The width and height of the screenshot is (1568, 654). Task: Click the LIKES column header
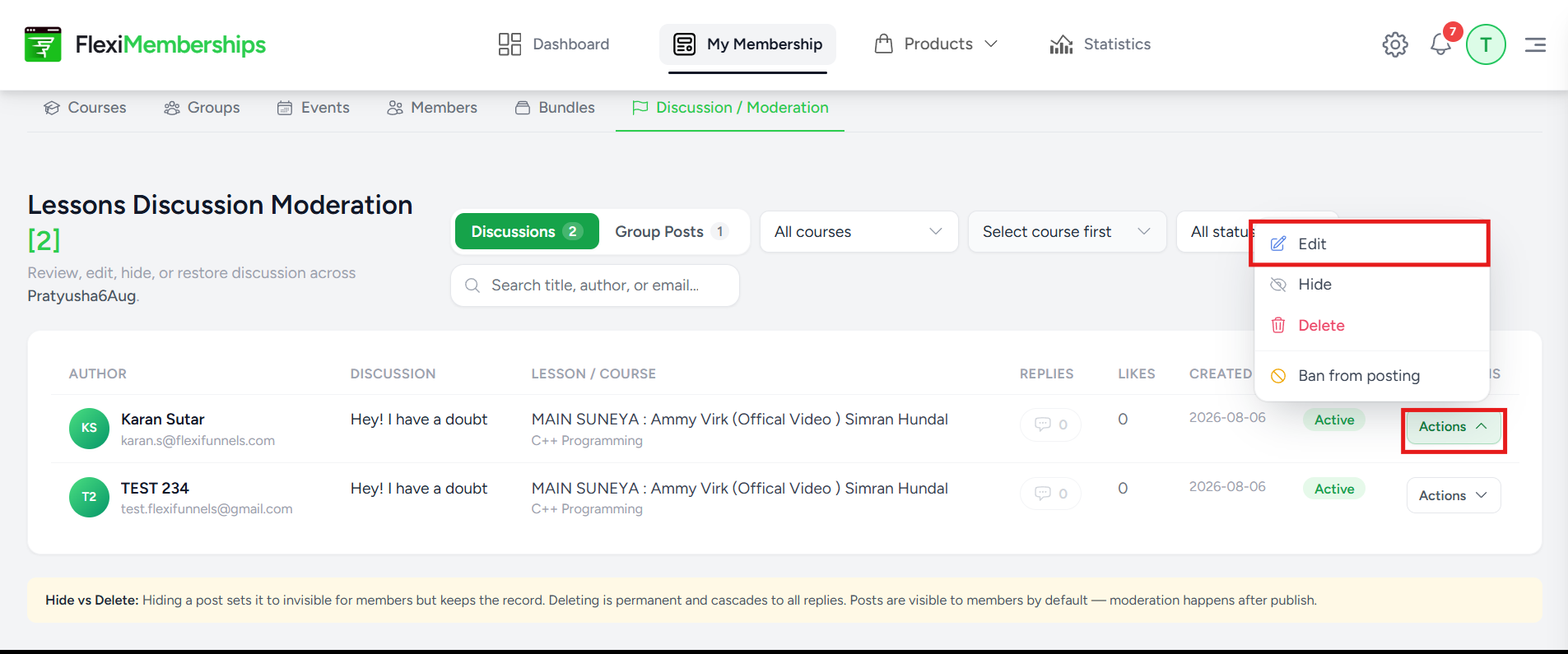pyautogui.click(x=1136, y=374)
